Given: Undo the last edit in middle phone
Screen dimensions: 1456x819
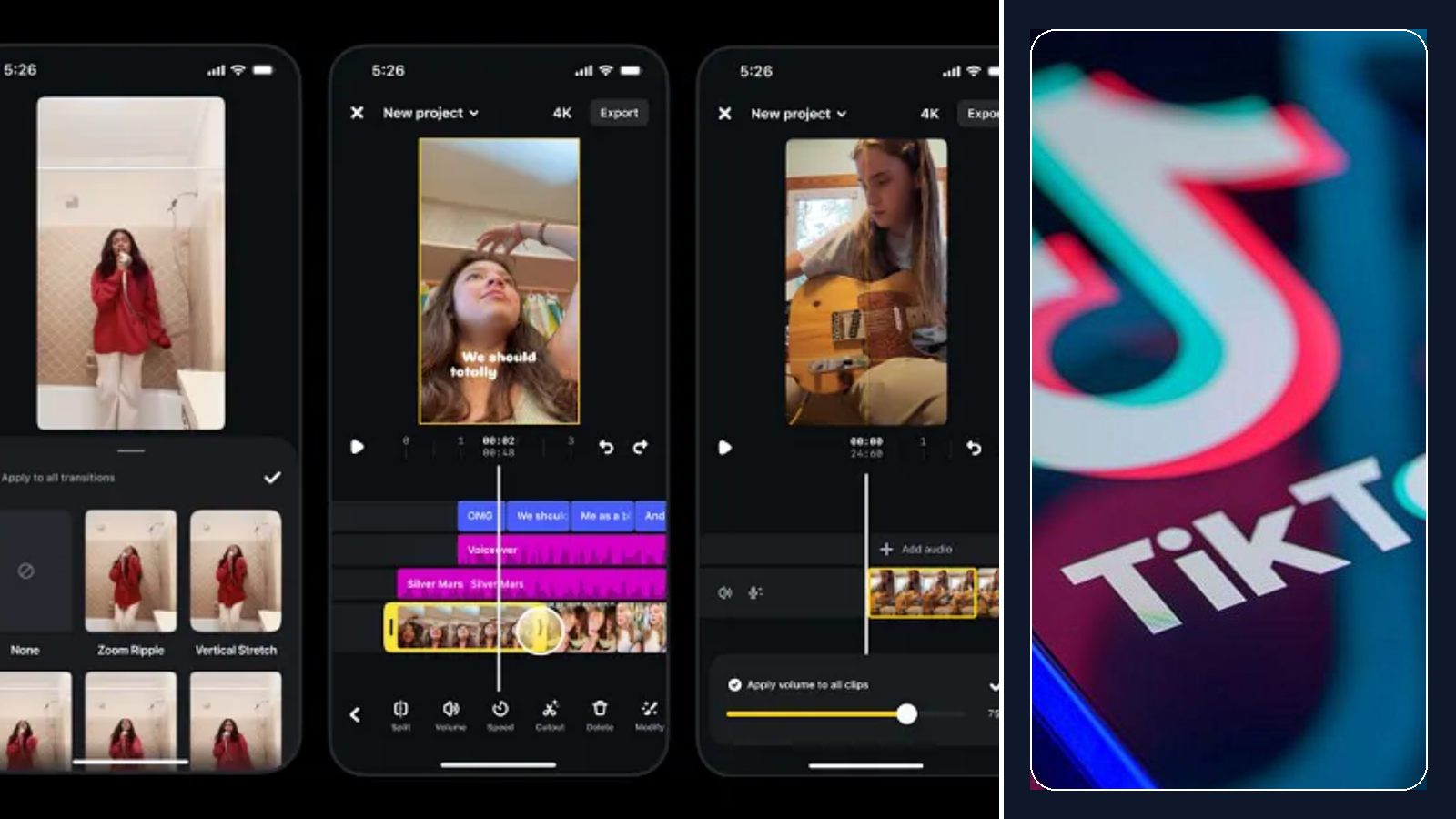Looking at the screenshot, I should (x=606, y=447).
